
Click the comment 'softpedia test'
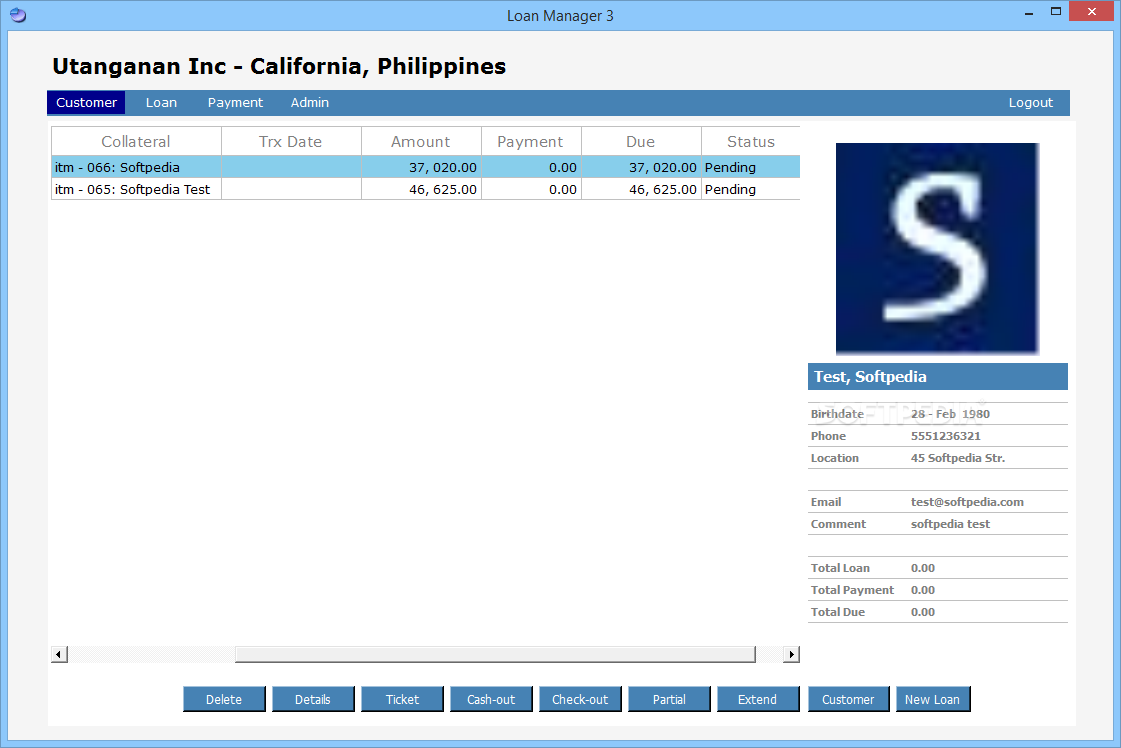[x=950, y=524]
